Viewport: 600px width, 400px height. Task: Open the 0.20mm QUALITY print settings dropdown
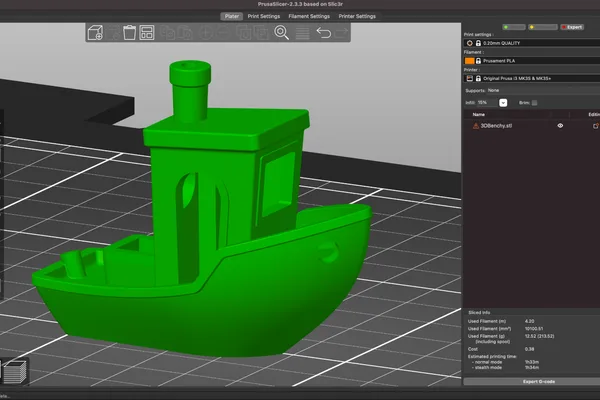(532, 43)
